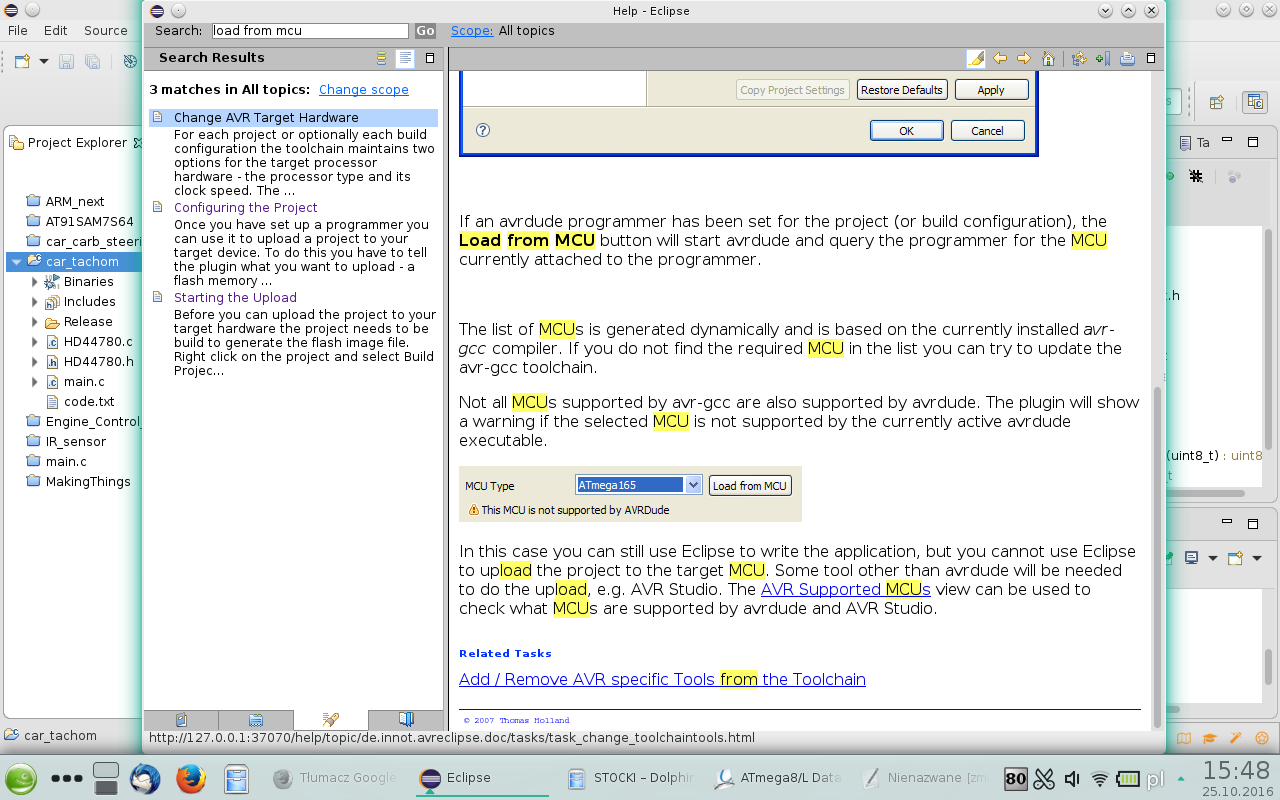
Task: Expand main.c under car_tachom
Action: 35,382
